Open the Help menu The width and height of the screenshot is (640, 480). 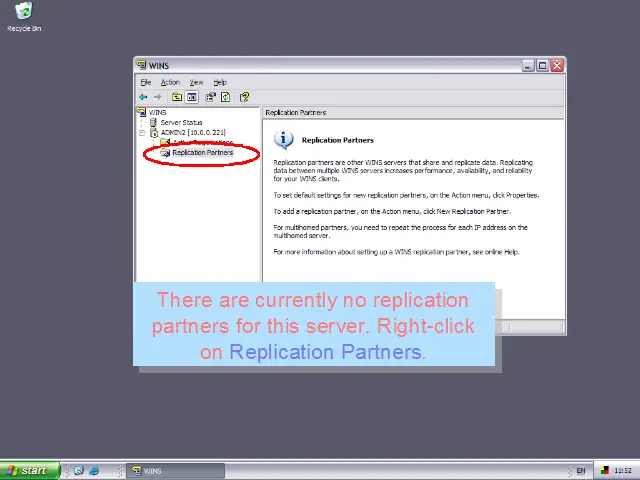click(x=220, y=82)
